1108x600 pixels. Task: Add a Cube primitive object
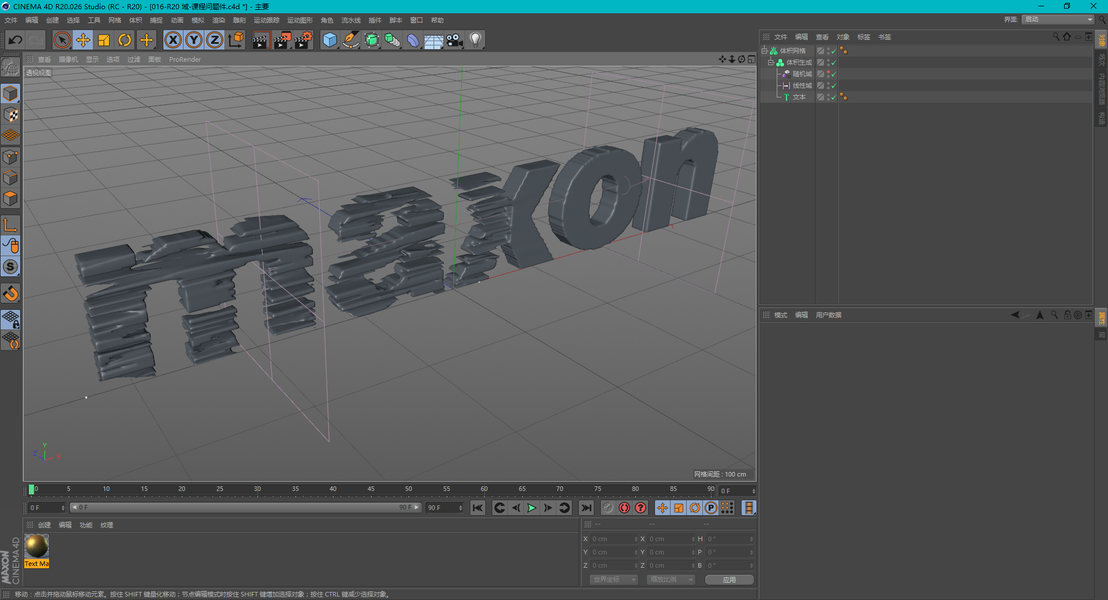pyautogui.click(x=329, y=40)
